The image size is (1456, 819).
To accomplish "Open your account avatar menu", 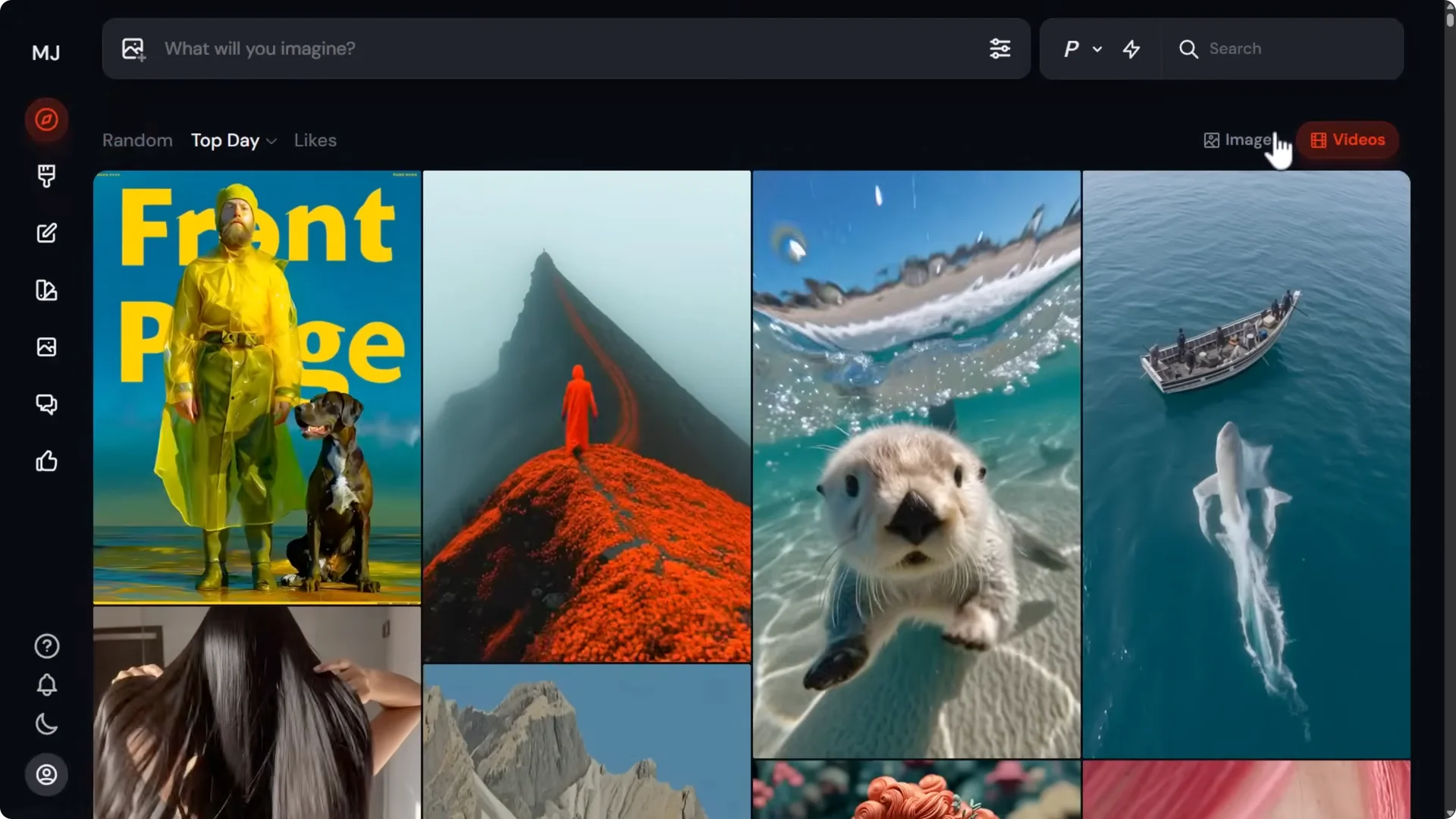I will 46,774.
